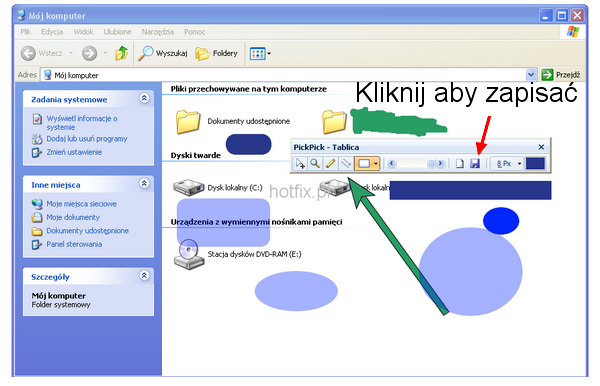
Task: Click the Mój komputer title bar icon
Action: [22, 15]
